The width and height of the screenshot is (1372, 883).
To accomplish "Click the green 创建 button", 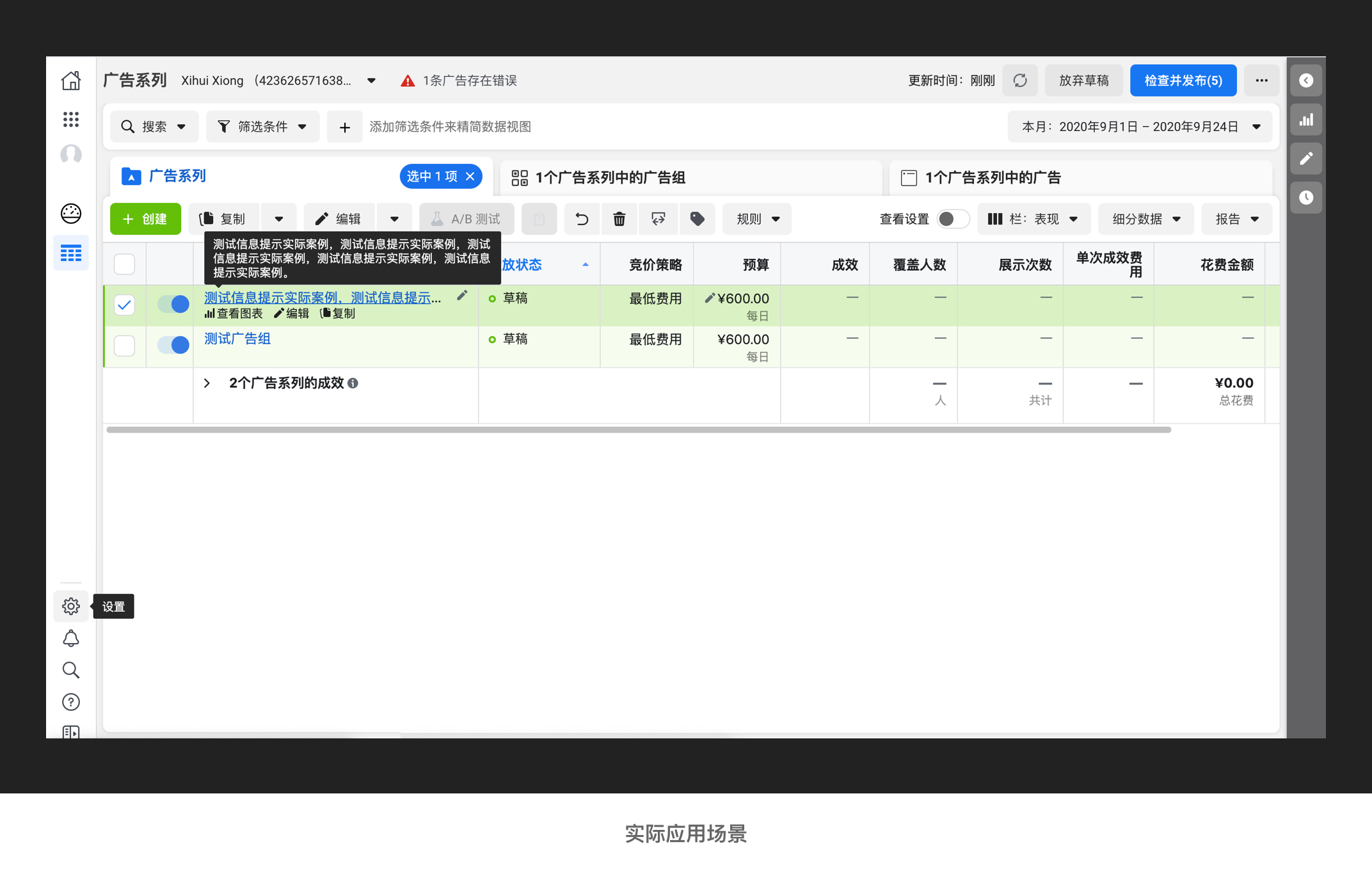I will [145, 219].
